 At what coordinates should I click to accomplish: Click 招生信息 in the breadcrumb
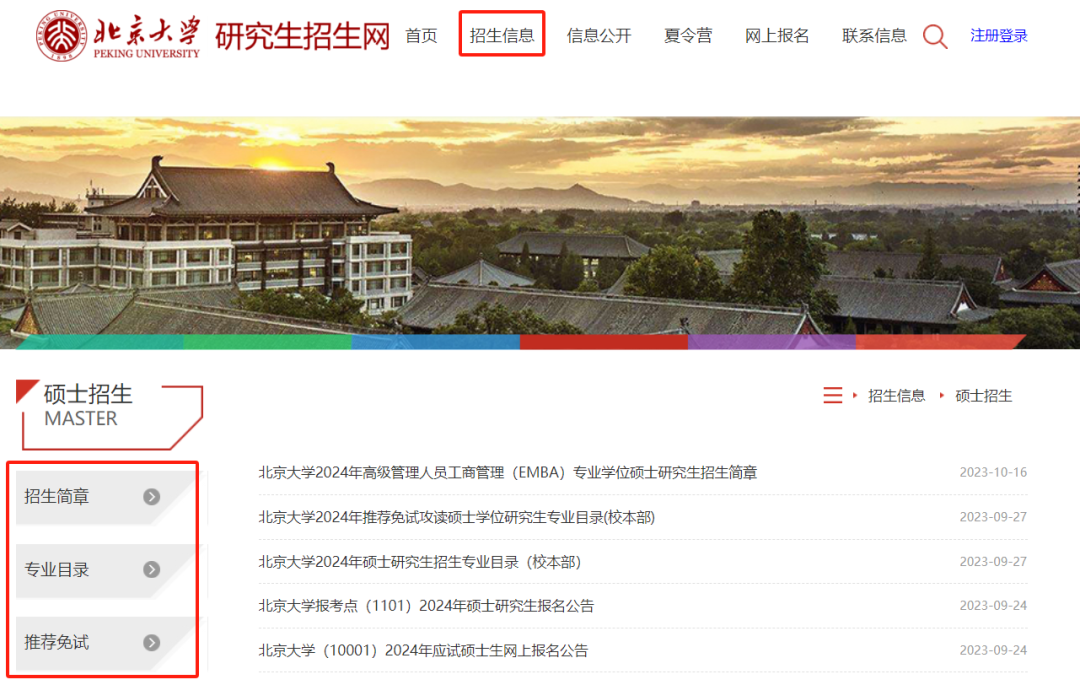tap(896, 396)
